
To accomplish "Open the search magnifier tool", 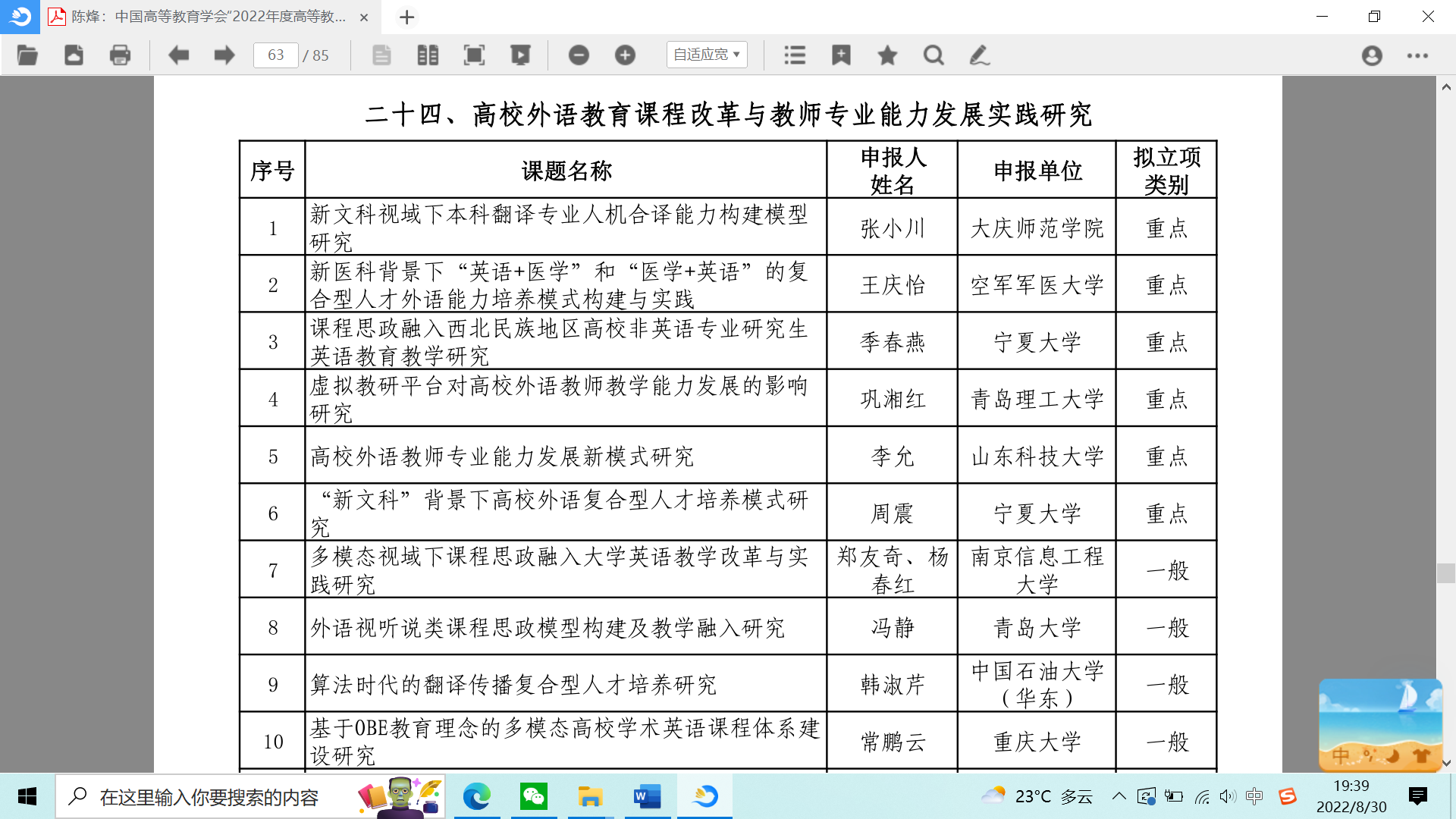I will pyautogui.click(x=934, y=55).
